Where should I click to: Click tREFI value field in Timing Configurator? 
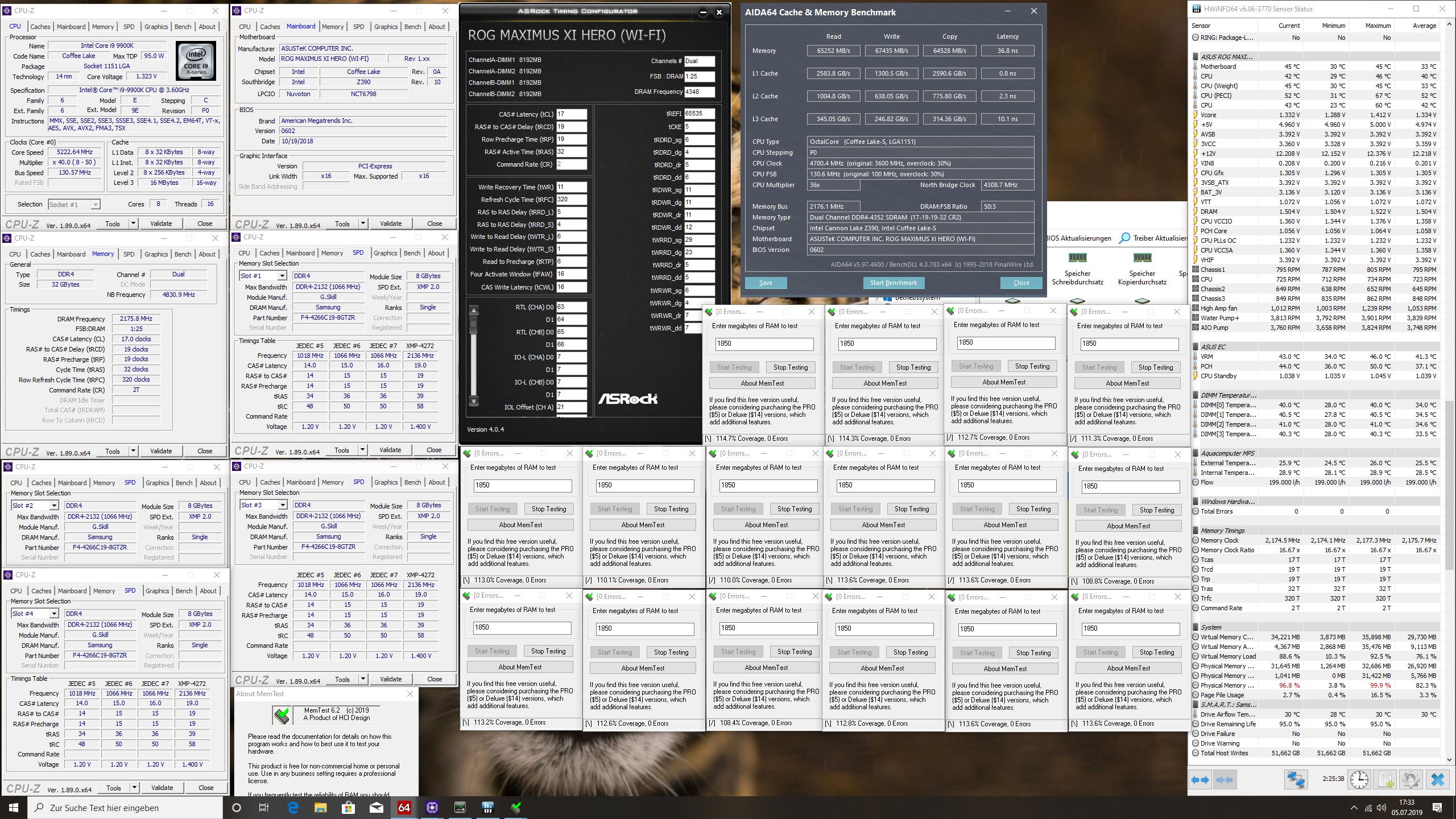[x=699, y=114]
